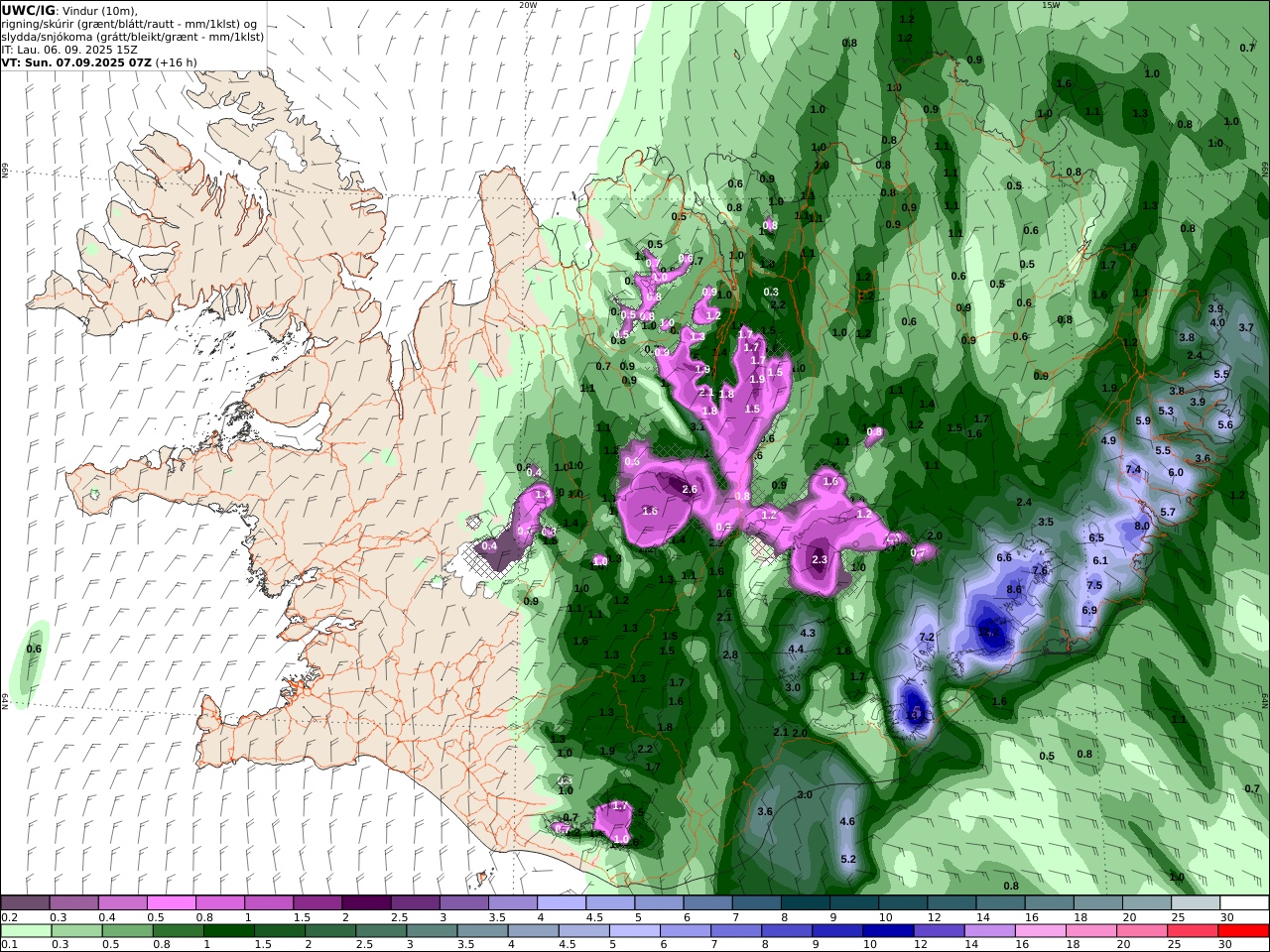
Task: Select the snow legend swatch for 25–30
Action: [x=1197, y=903]
